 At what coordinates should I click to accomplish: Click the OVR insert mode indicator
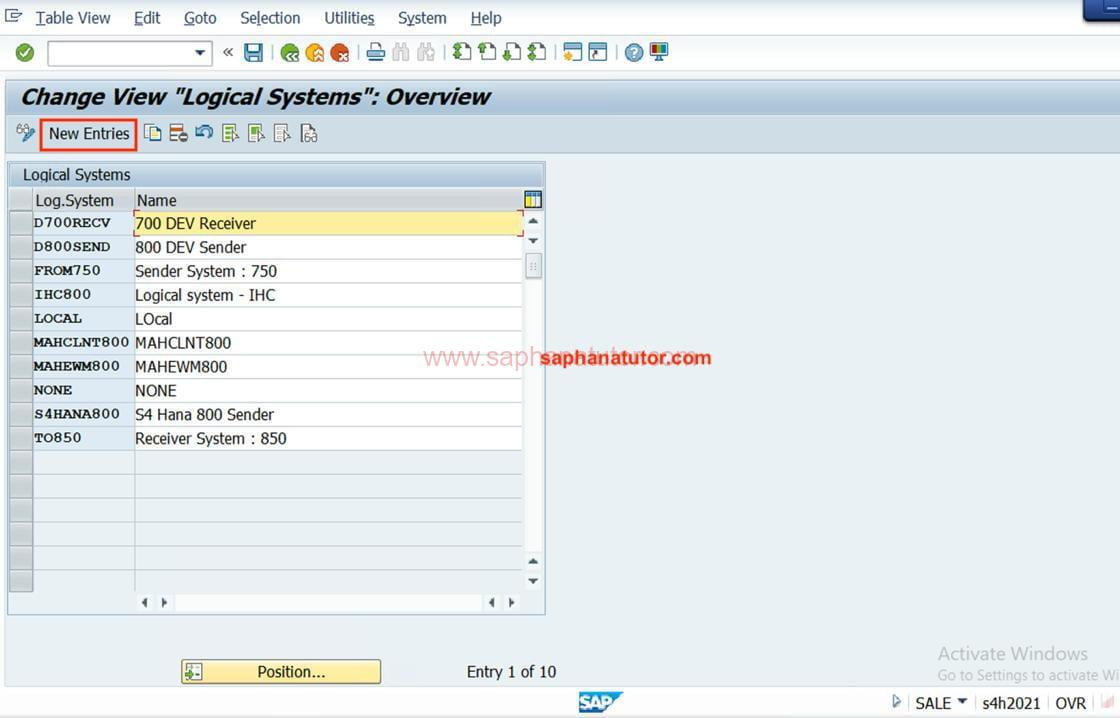(1070, 703)
